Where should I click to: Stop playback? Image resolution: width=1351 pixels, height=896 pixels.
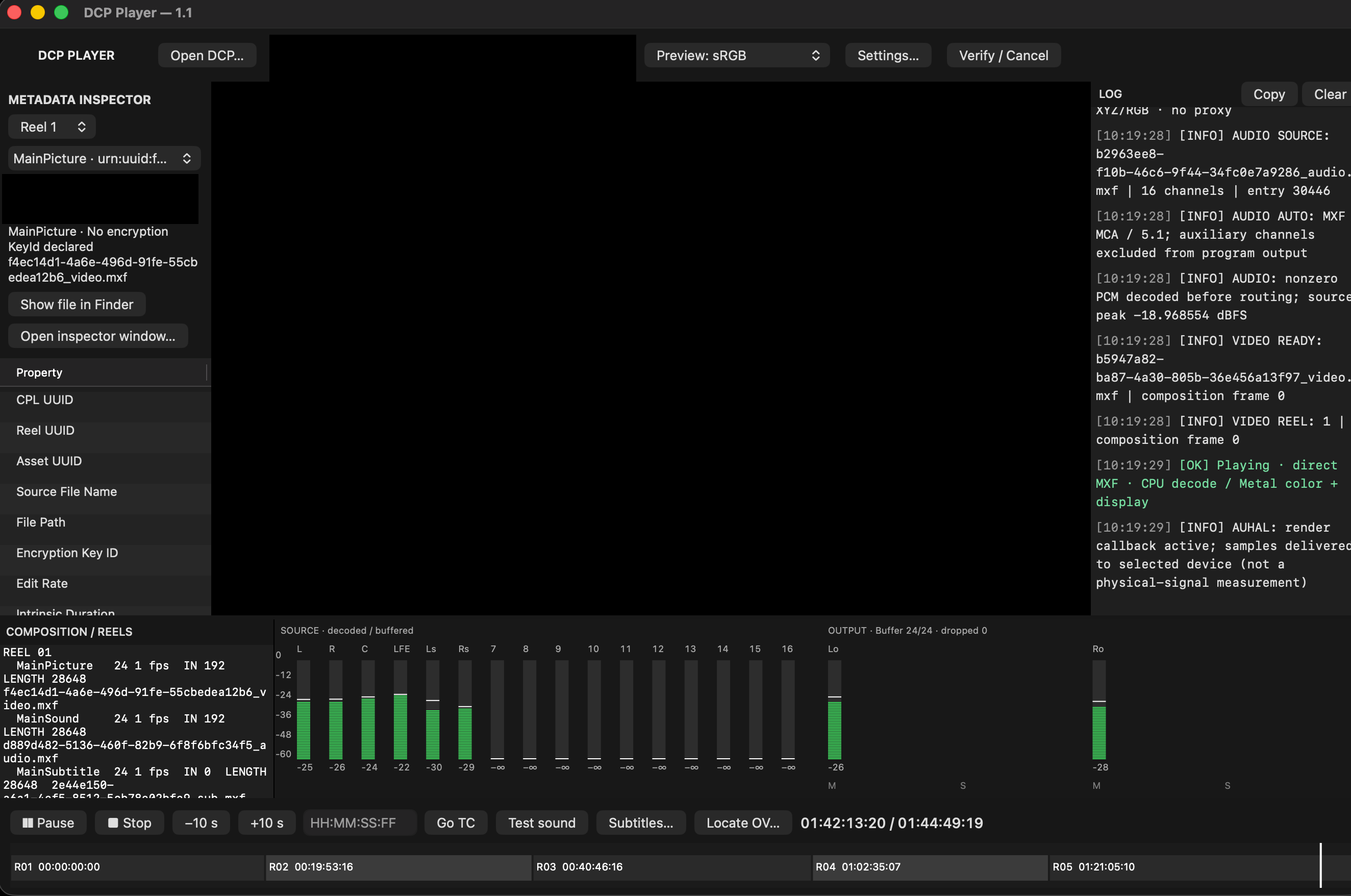tap(130, 823)
